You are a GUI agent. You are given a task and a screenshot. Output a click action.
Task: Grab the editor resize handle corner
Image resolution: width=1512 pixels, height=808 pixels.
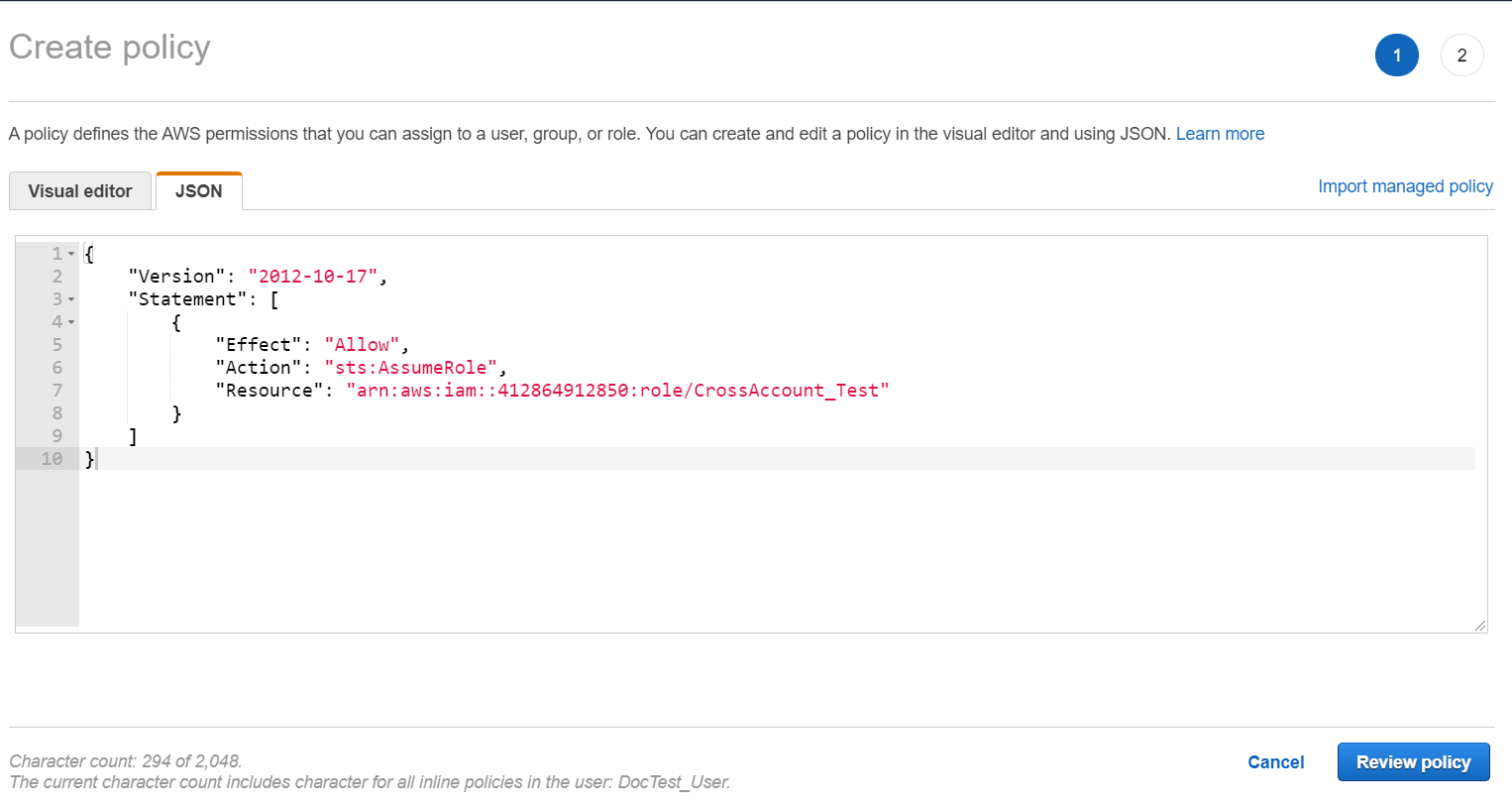(1480, 626)
